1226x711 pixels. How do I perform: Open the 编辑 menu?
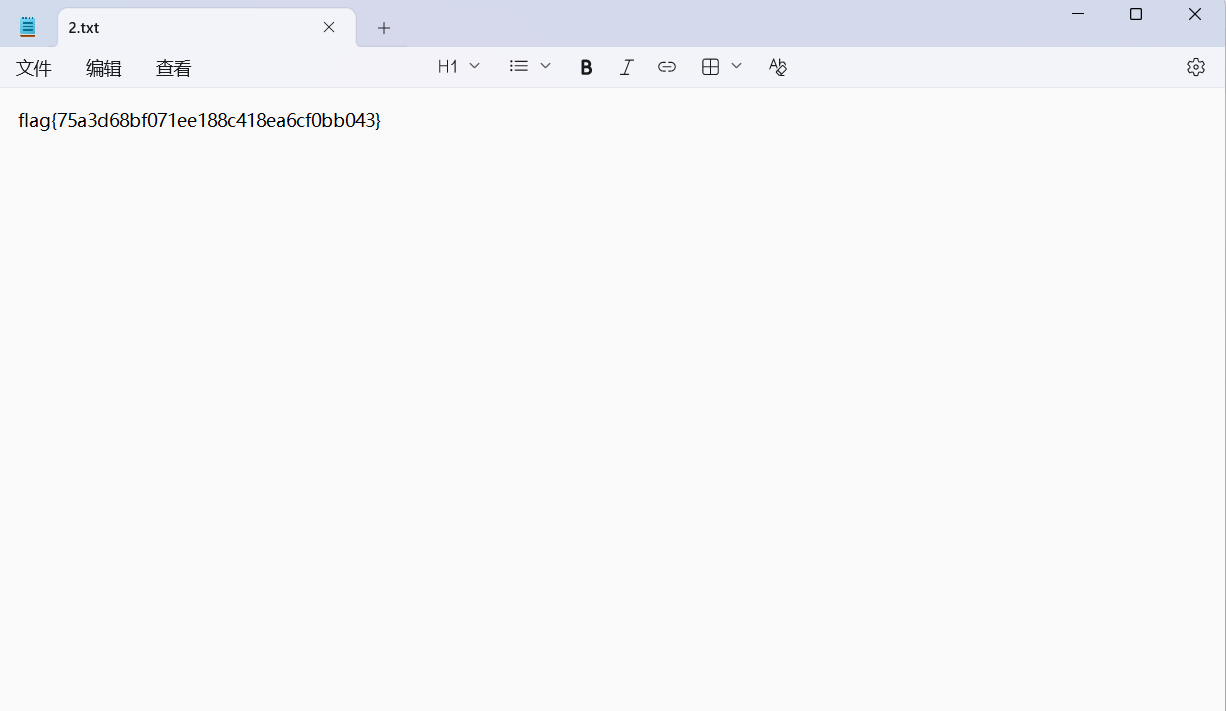tap(104, 68)
